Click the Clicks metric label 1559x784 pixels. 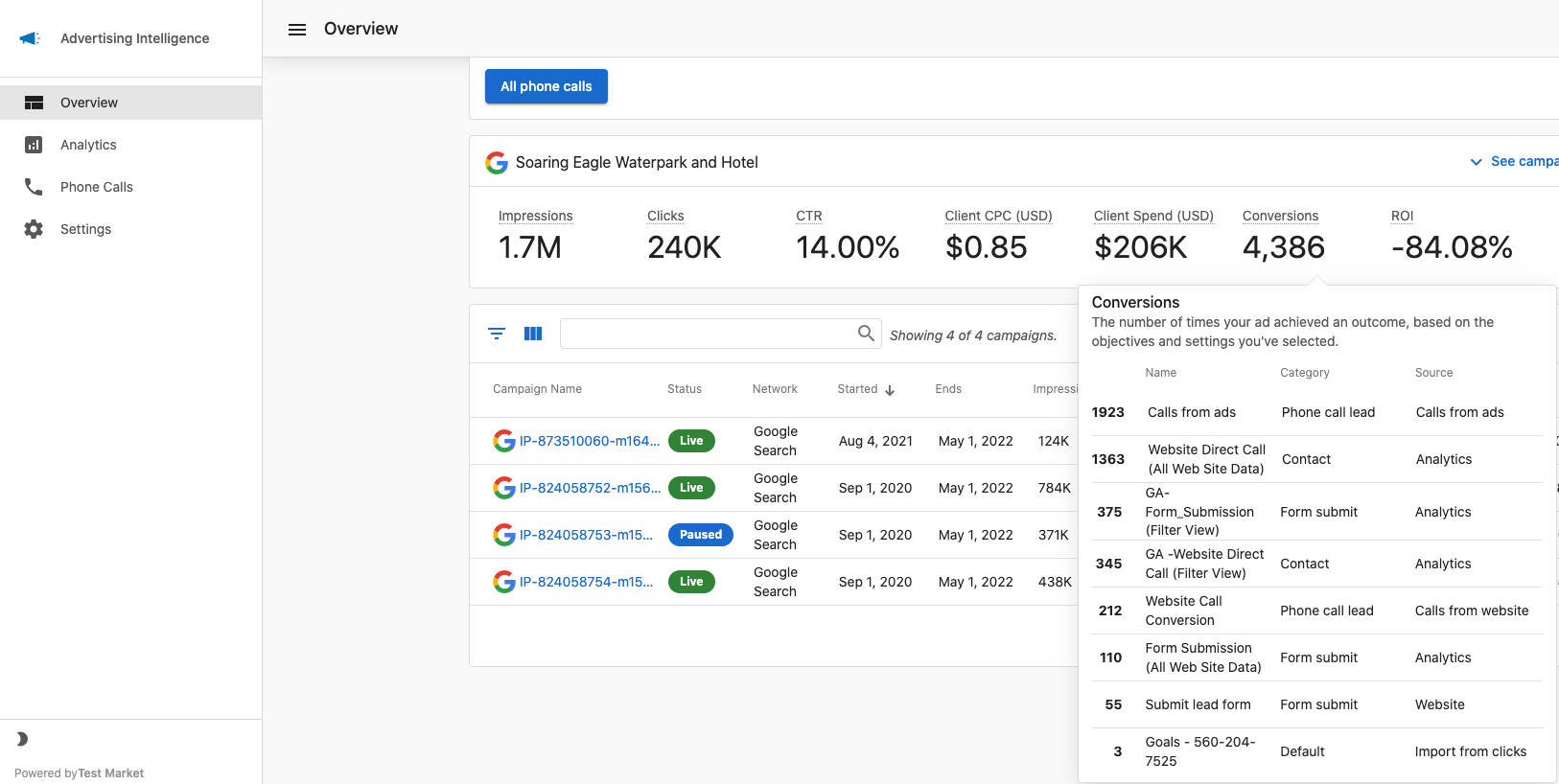pos(665,216)
